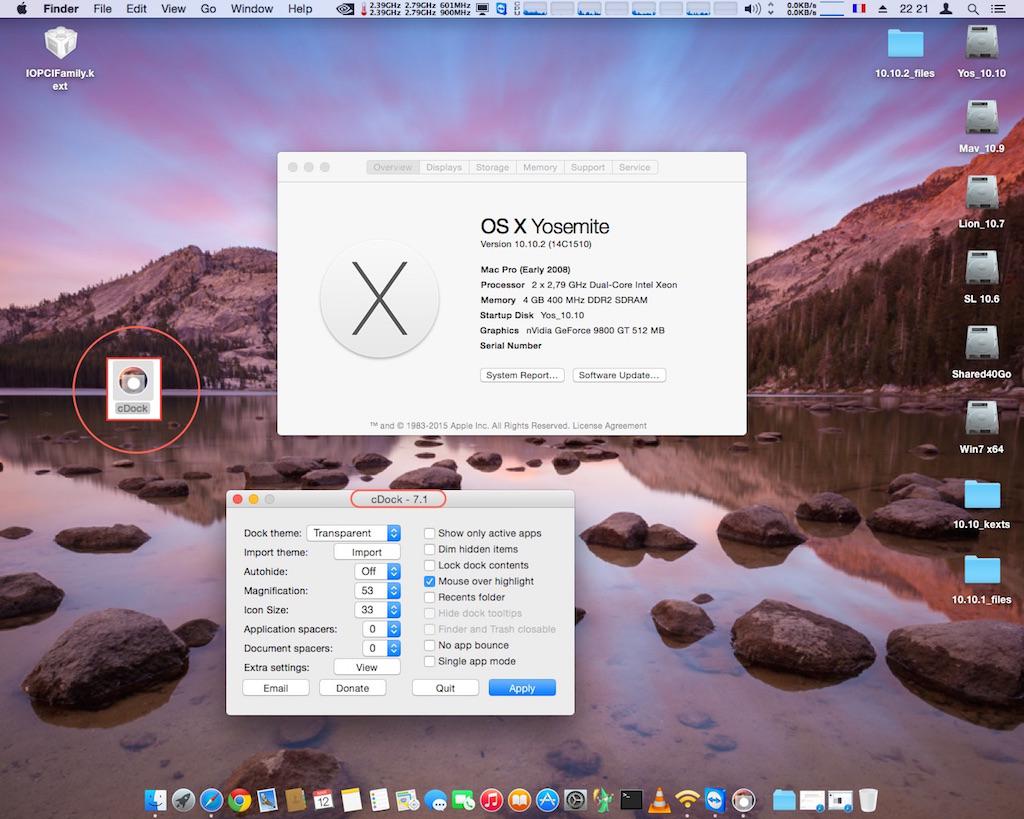
Task: Open the Window menu in menu bar
Action: [252, 9]
